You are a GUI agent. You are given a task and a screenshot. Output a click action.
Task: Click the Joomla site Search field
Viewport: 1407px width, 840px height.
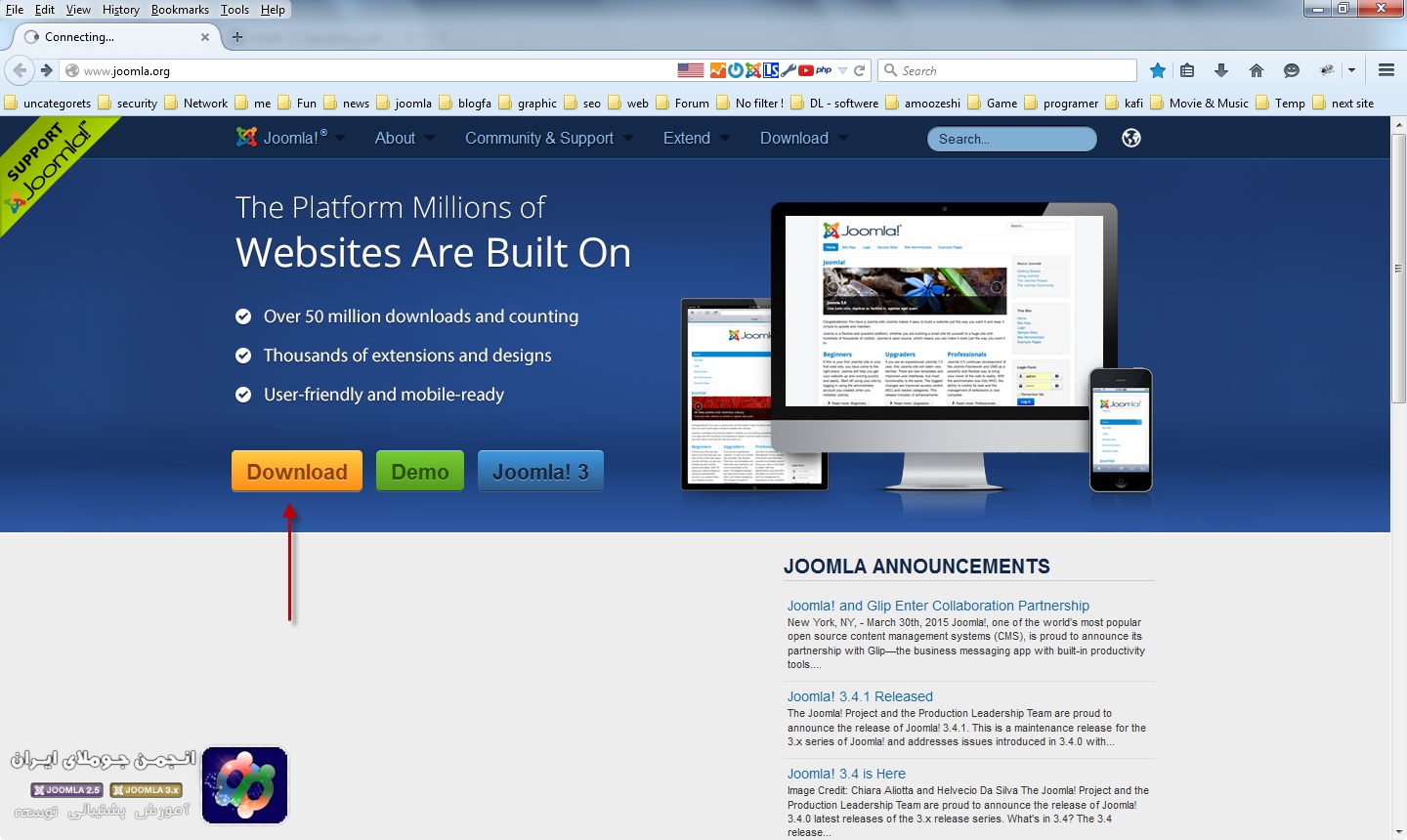(x=1011, y=139)
